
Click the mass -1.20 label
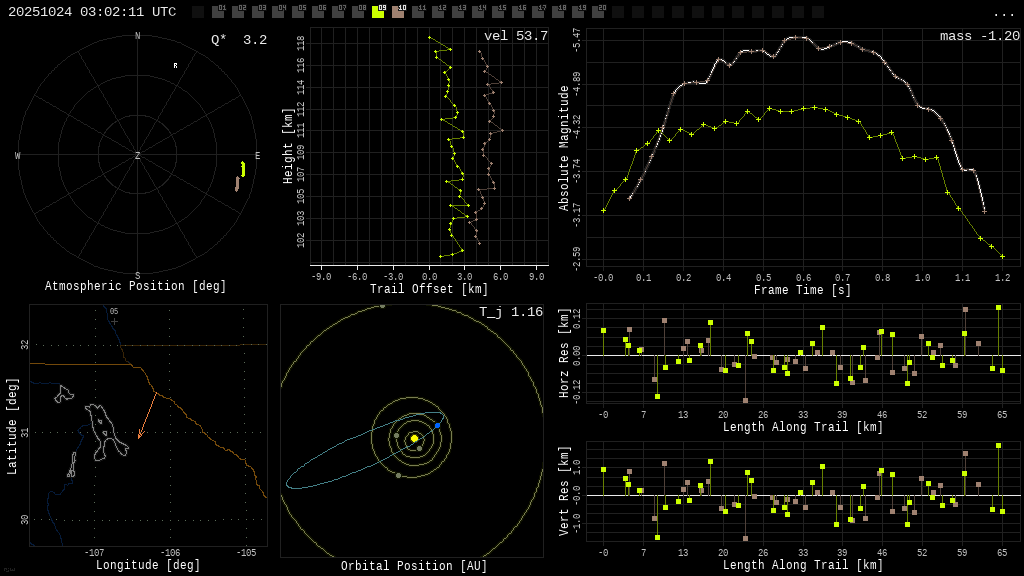[979, 36]
